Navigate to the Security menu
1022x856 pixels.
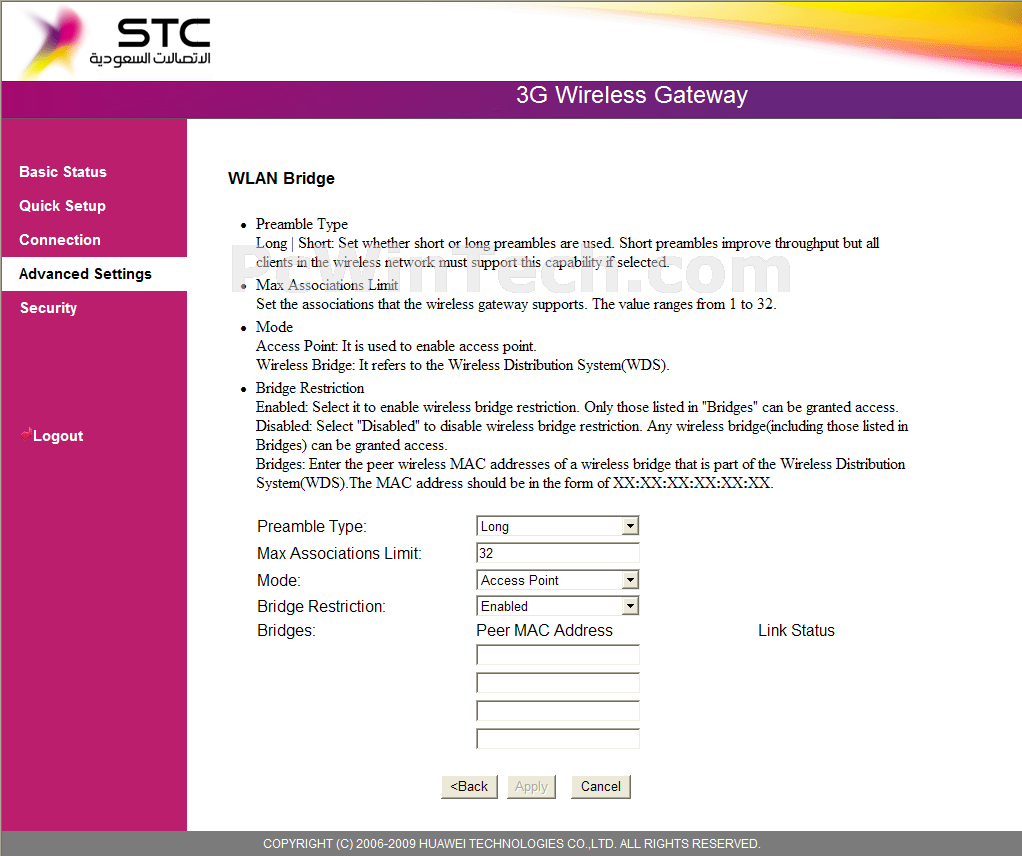click(48, 308)
